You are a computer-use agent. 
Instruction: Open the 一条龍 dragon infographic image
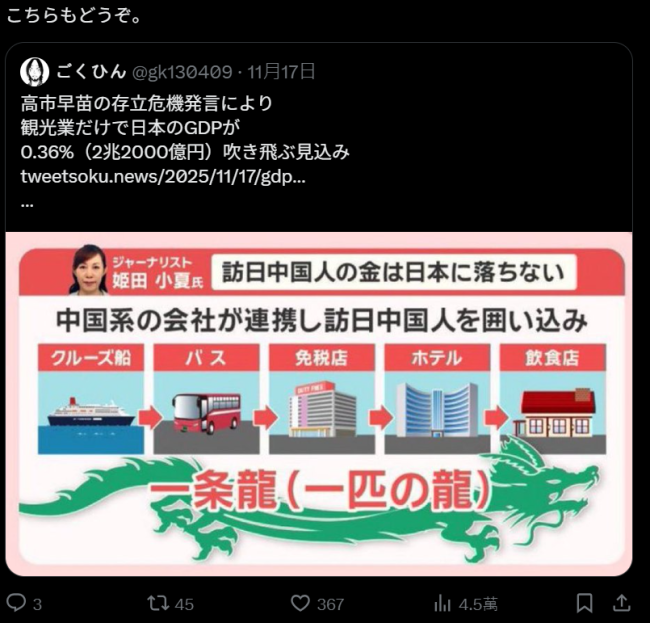[x=319, y=404]
